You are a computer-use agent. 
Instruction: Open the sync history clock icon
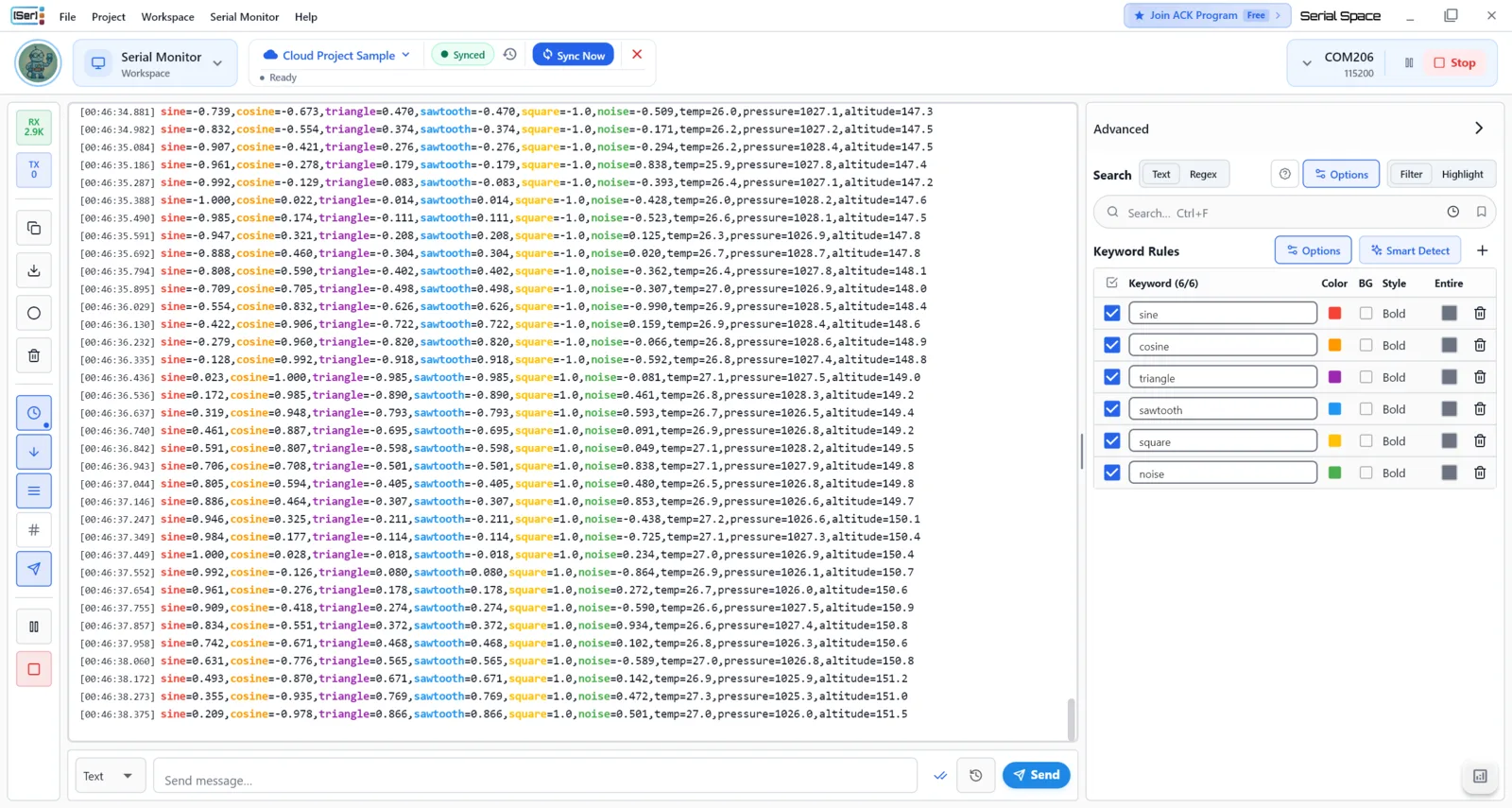click(x=510, y=55)
